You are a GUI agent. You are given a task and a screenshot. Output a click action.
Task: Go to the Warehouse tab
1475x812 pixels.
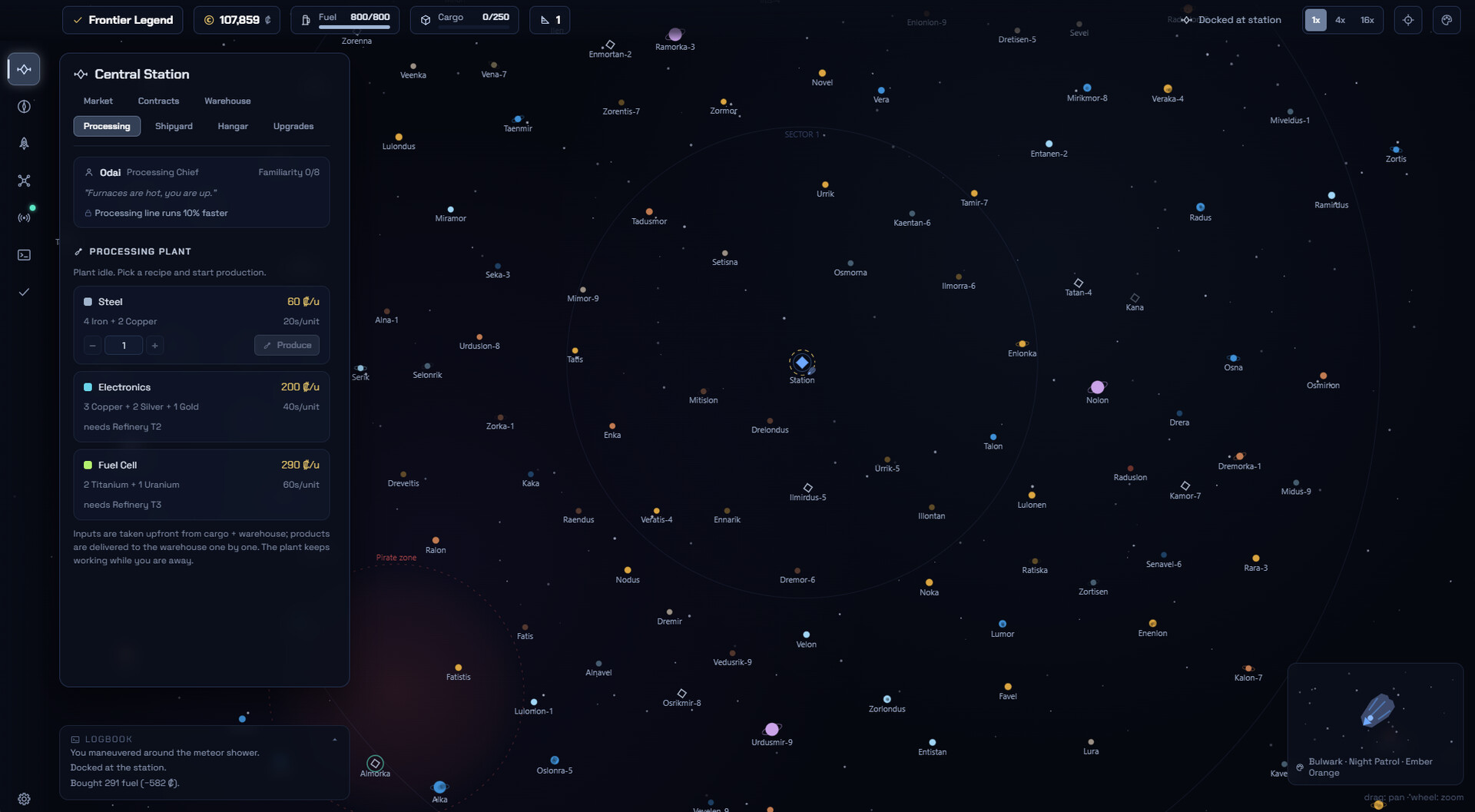(x=227, y=101)
